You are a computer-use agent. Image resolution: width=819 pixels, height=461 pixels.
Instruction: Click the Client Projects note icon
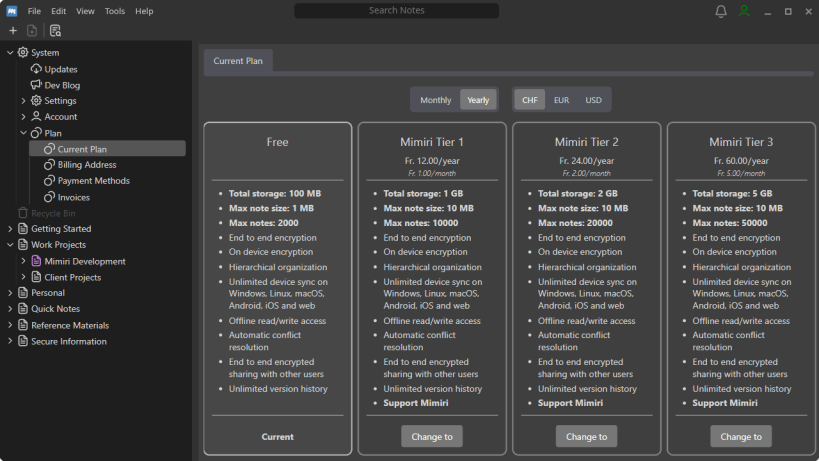point(36,277)
